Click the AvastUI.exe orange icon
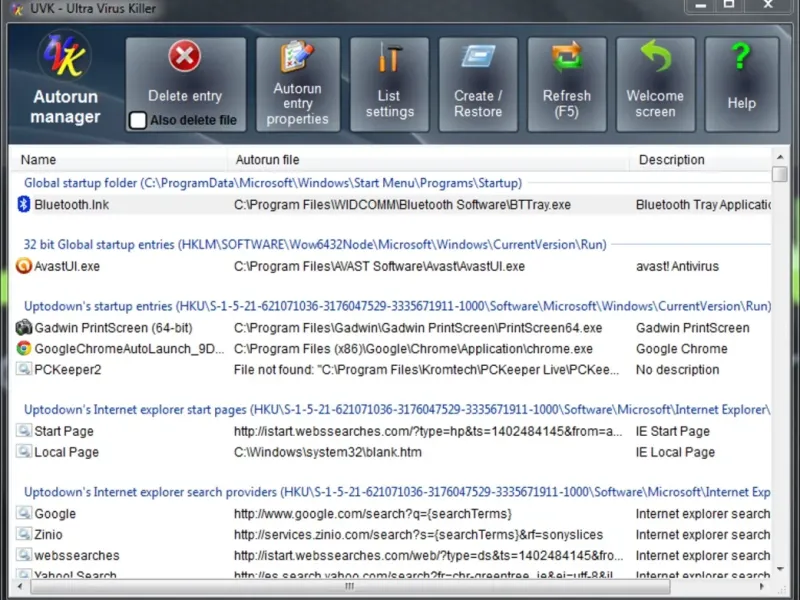The image size is (800, 600). click(x=23, y=266)
